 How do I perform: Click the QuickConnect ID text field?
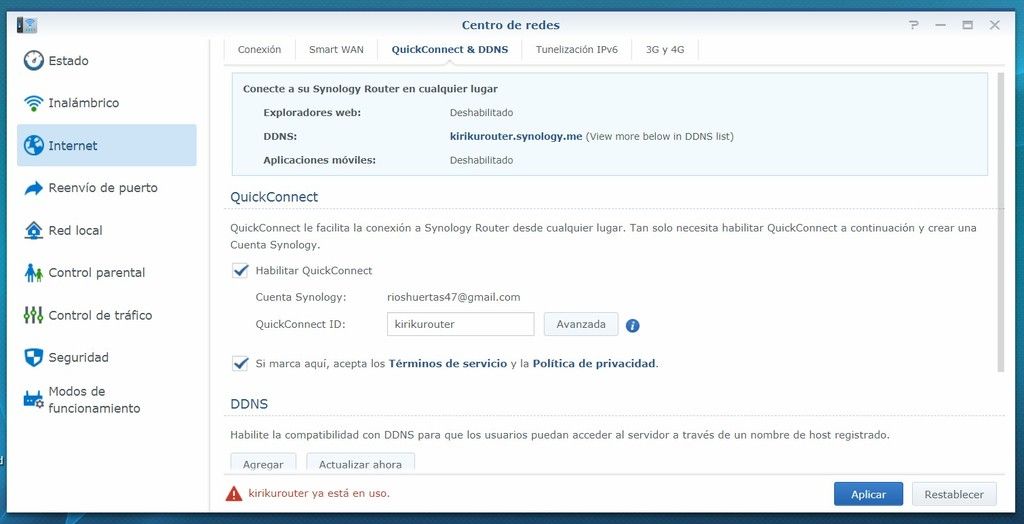coord(460,324)
